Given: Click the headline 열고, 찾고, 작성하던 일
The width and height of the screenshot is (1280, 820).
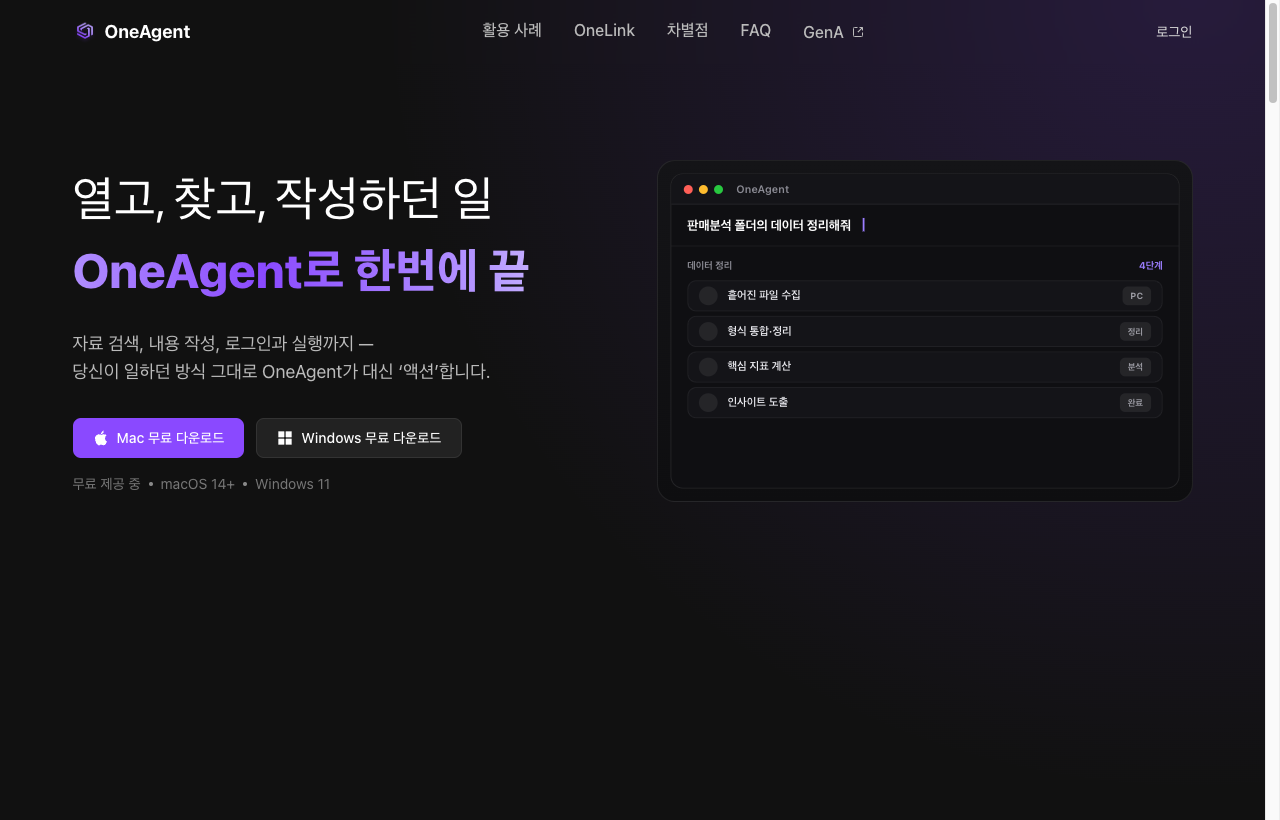Looking at the screenshot, I should coord(283,198).
